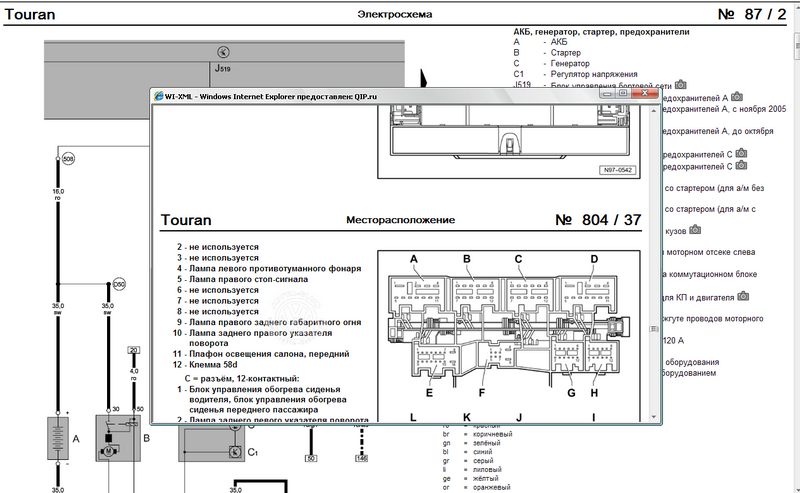This screenshot has height=493, width=800.
Task: Click connector G in the location drawing
Action: tap(566, 356)
